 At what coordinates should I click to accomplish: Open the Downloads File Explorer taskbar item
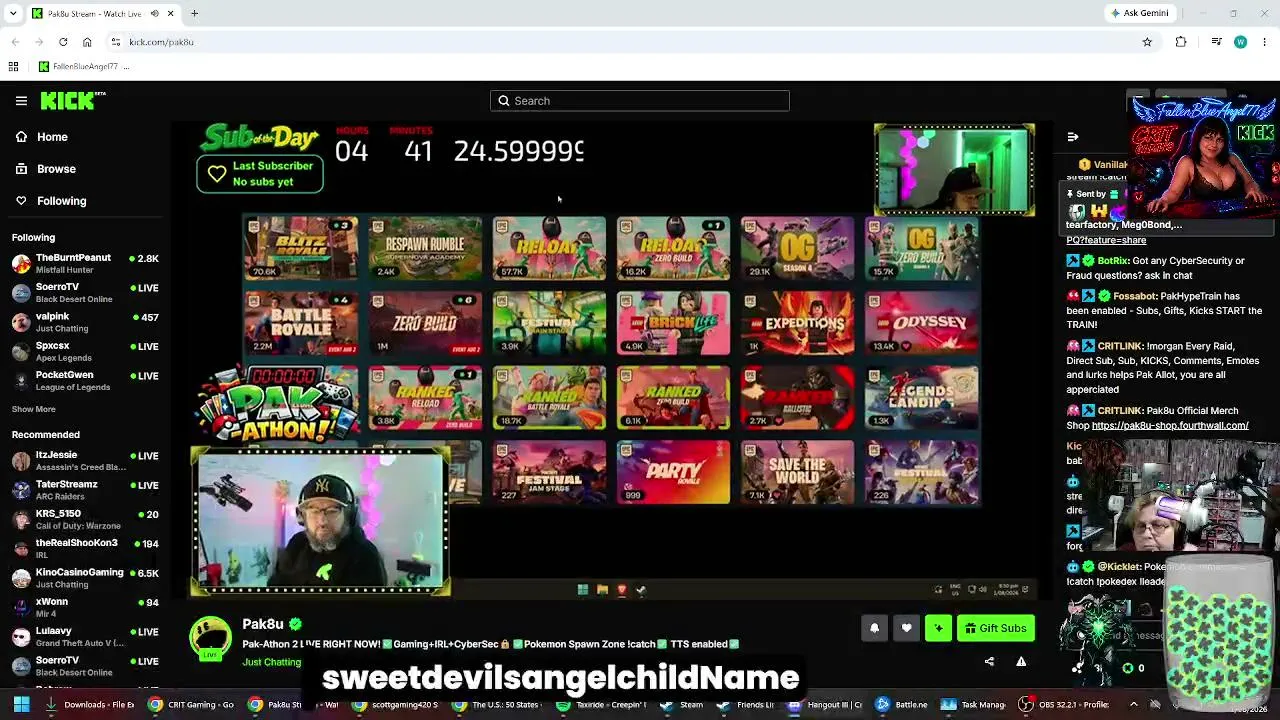pos(90,705)
